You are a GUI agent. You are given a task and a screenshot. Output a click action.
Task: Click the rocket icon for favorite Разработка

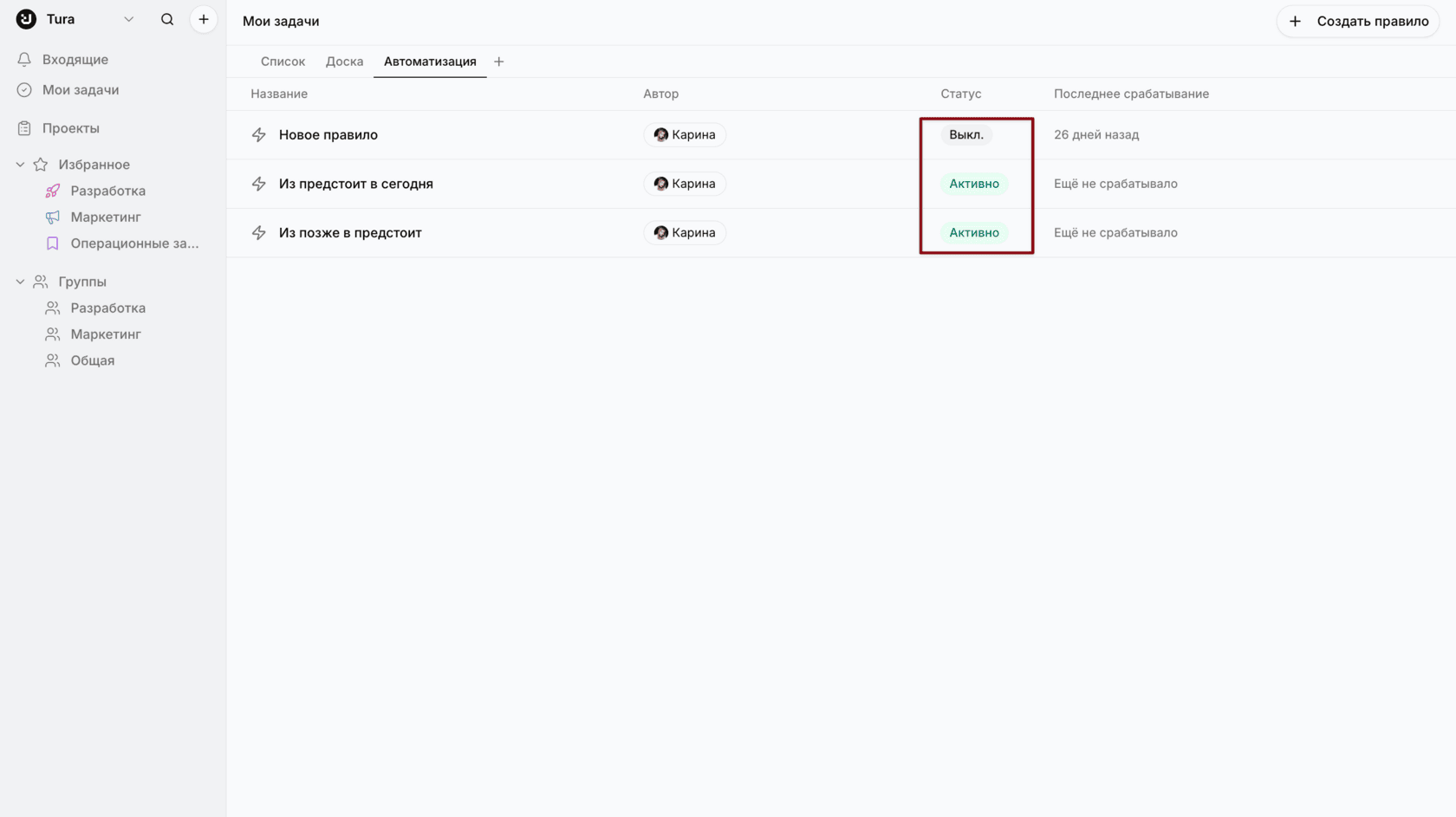[x=53, y=191]
